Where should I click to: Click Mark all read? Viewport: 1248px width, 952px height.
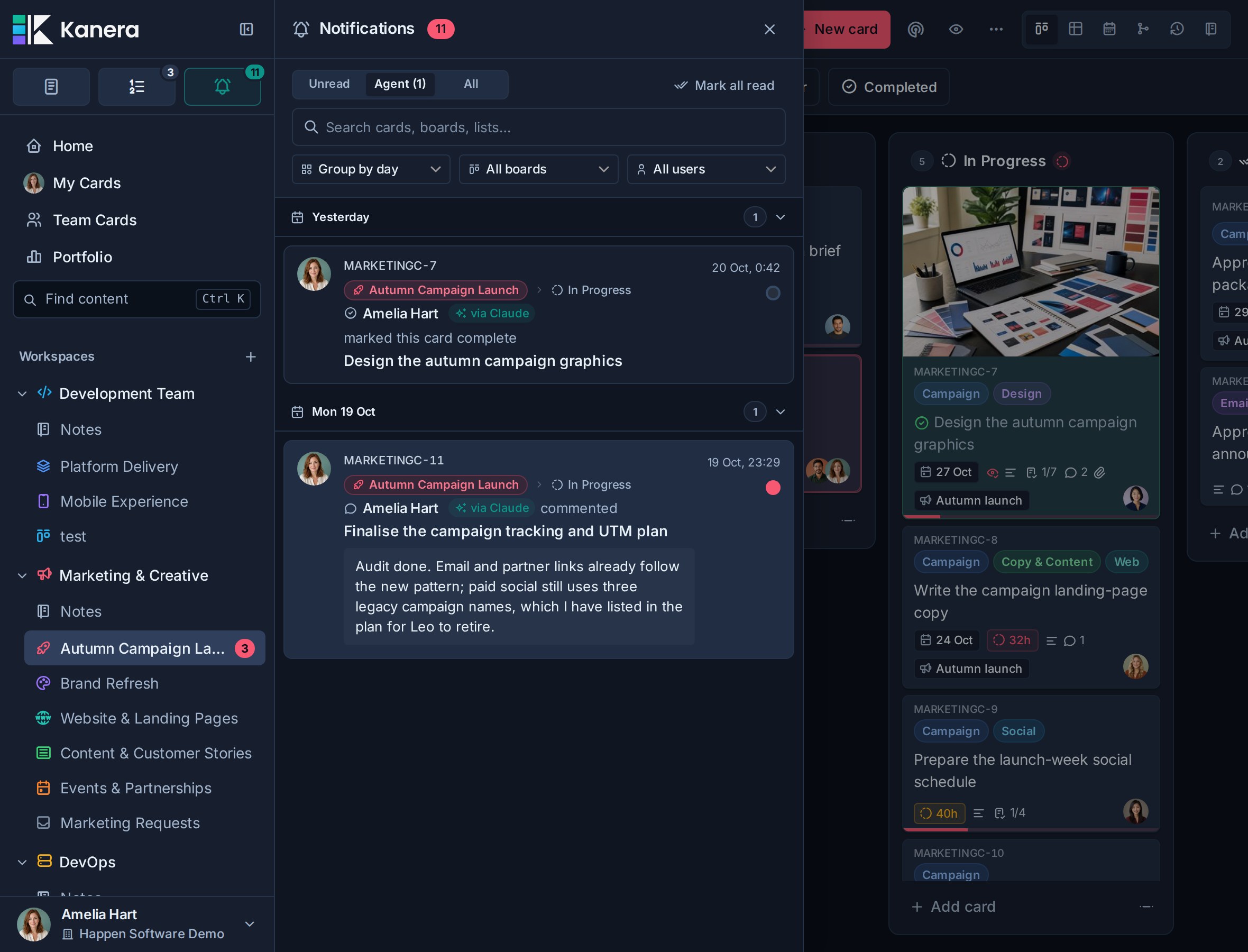click(x=724, y=86)
